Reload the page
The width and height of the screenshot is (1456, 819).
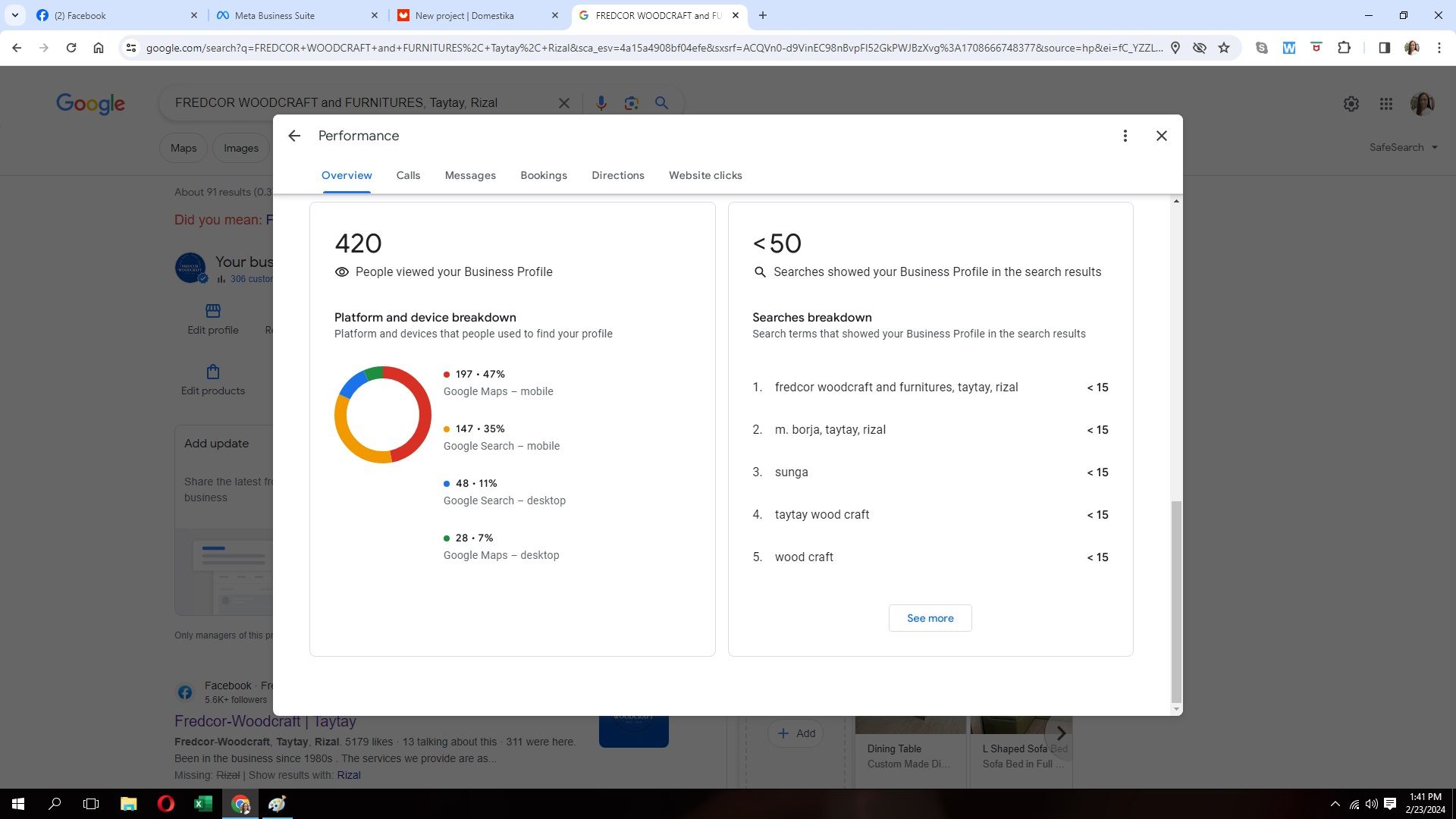[x=71, y=48]
